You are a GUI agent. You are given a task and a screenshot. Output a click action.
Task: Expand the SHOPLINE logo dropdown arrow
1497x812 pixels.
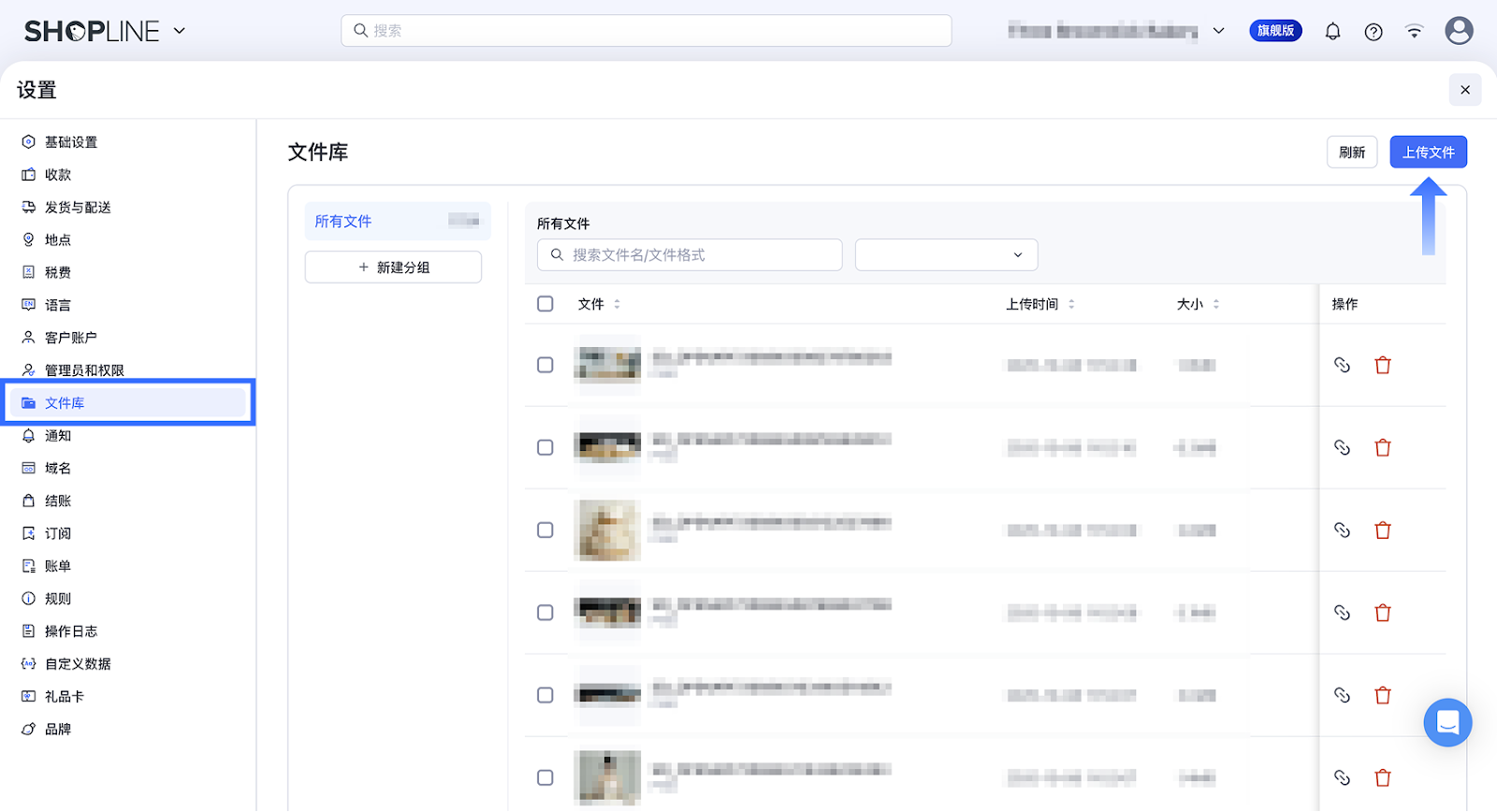[180, 31]
